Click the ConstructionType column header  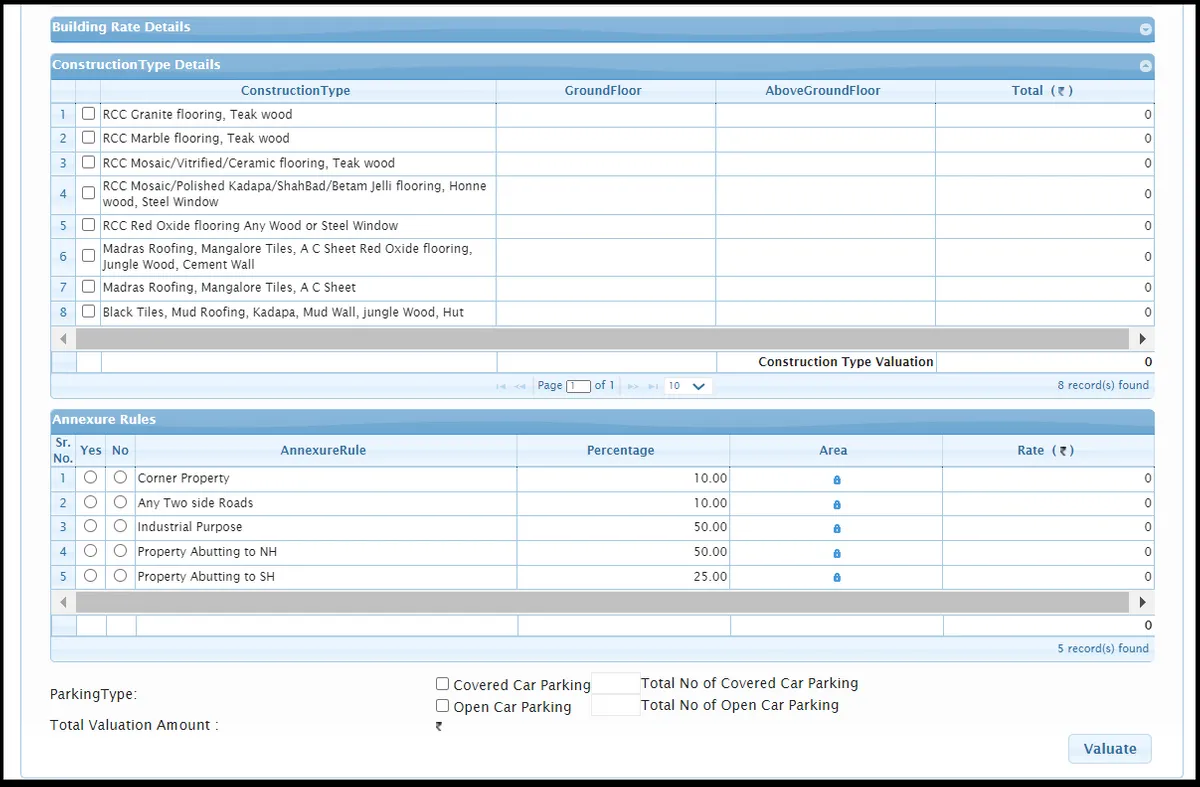point(295,90)
